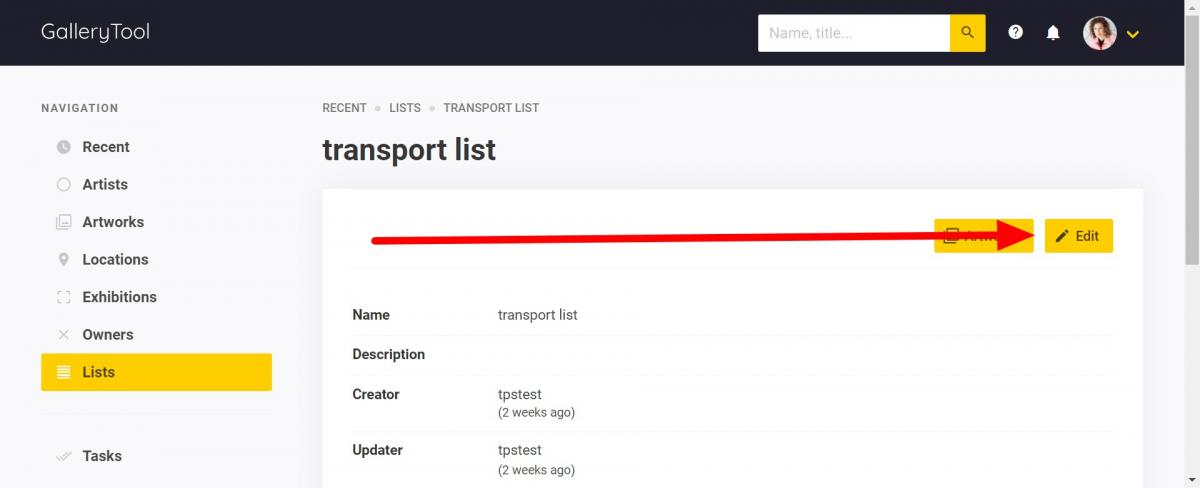This screenshot has height=488, width=1200.
Task: Click the search magnifier icon button
Action: pyautogui.click(x=967, y=33)
